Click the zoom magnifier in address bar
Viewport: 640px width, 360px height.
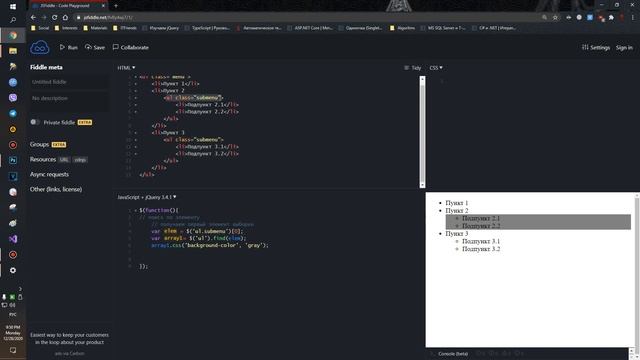click(x=544, y=18)
